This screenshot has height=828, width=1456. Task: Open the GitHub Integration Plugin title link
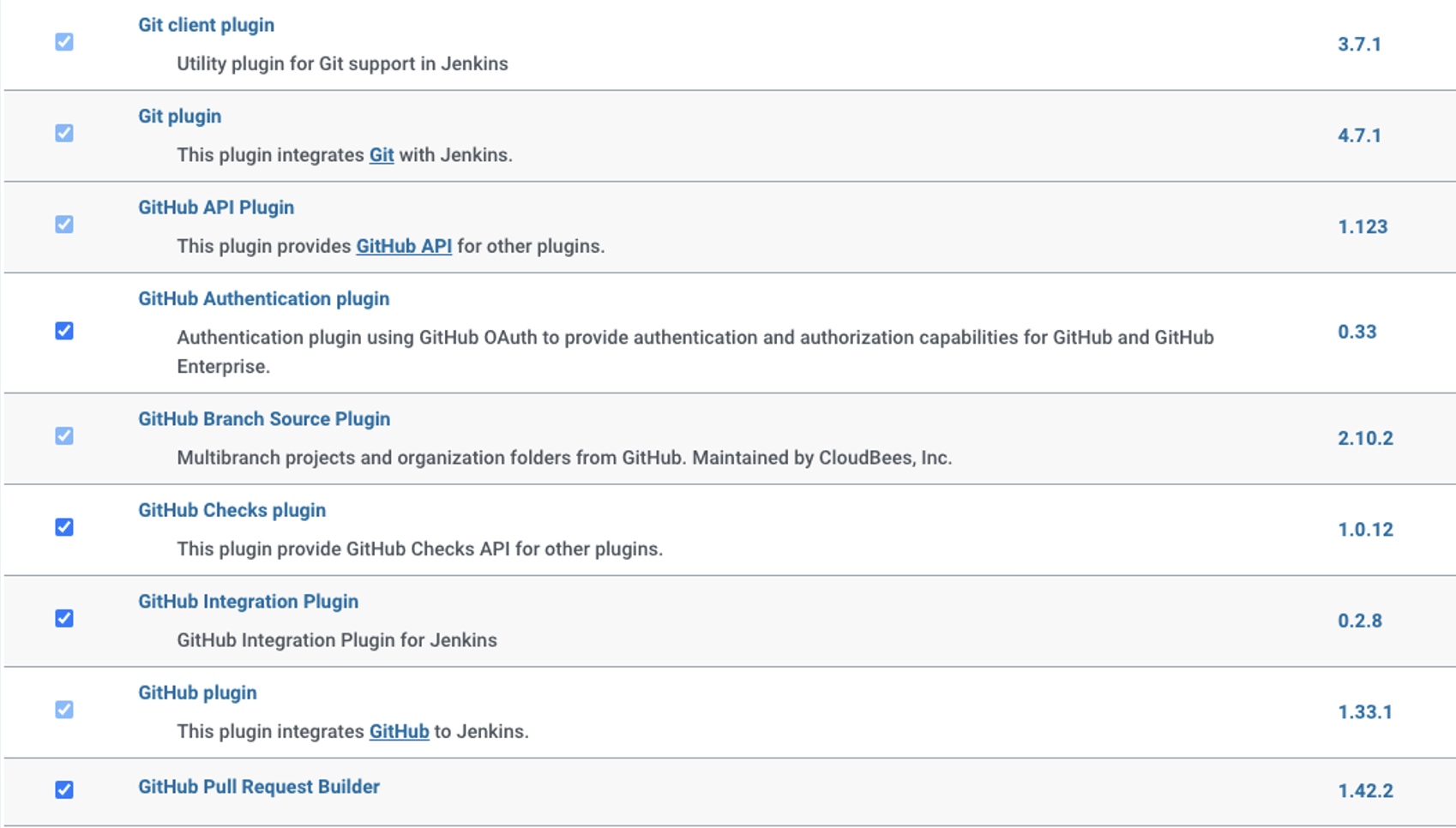(249, 602)
